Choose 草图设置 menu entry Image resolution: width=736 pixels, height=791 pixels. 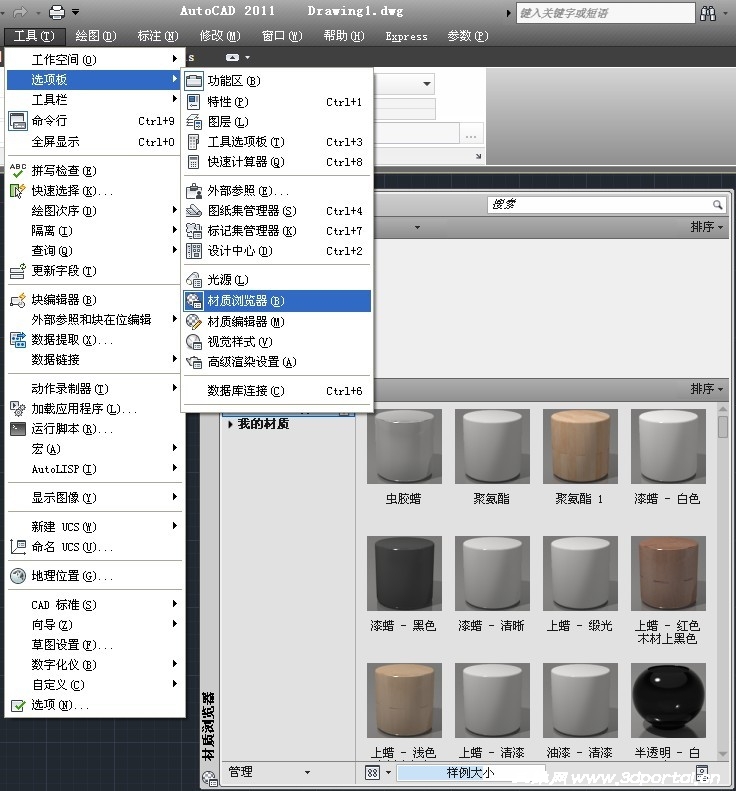pos(93,645)
